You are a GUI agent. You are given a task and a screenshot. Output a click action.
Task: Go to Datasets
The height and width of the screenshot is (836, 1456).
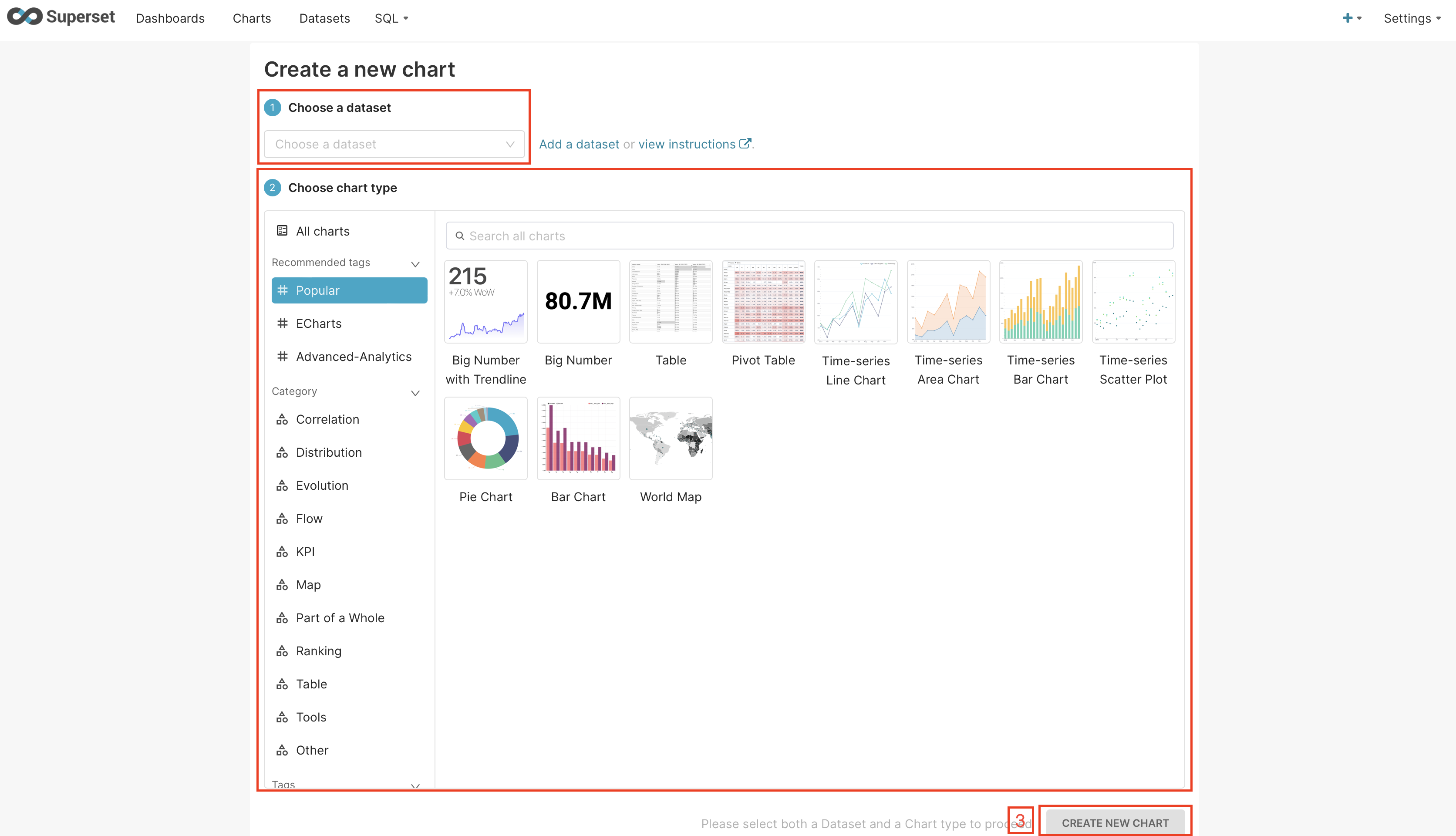(324, 18)
